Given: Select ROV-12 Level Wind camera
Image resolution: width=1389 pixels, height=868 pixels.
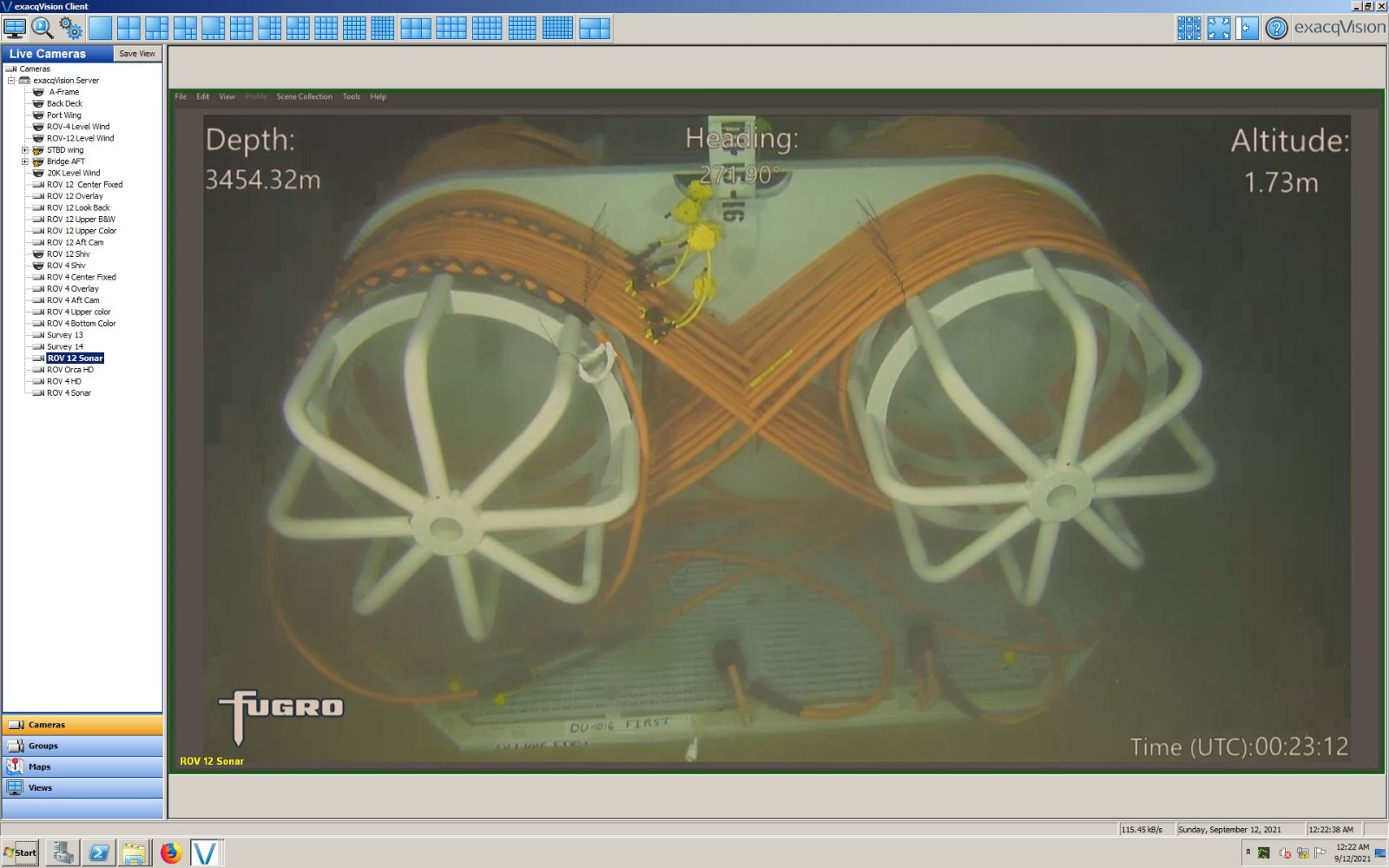Looking at the screenshot, I should pos(80,138).
